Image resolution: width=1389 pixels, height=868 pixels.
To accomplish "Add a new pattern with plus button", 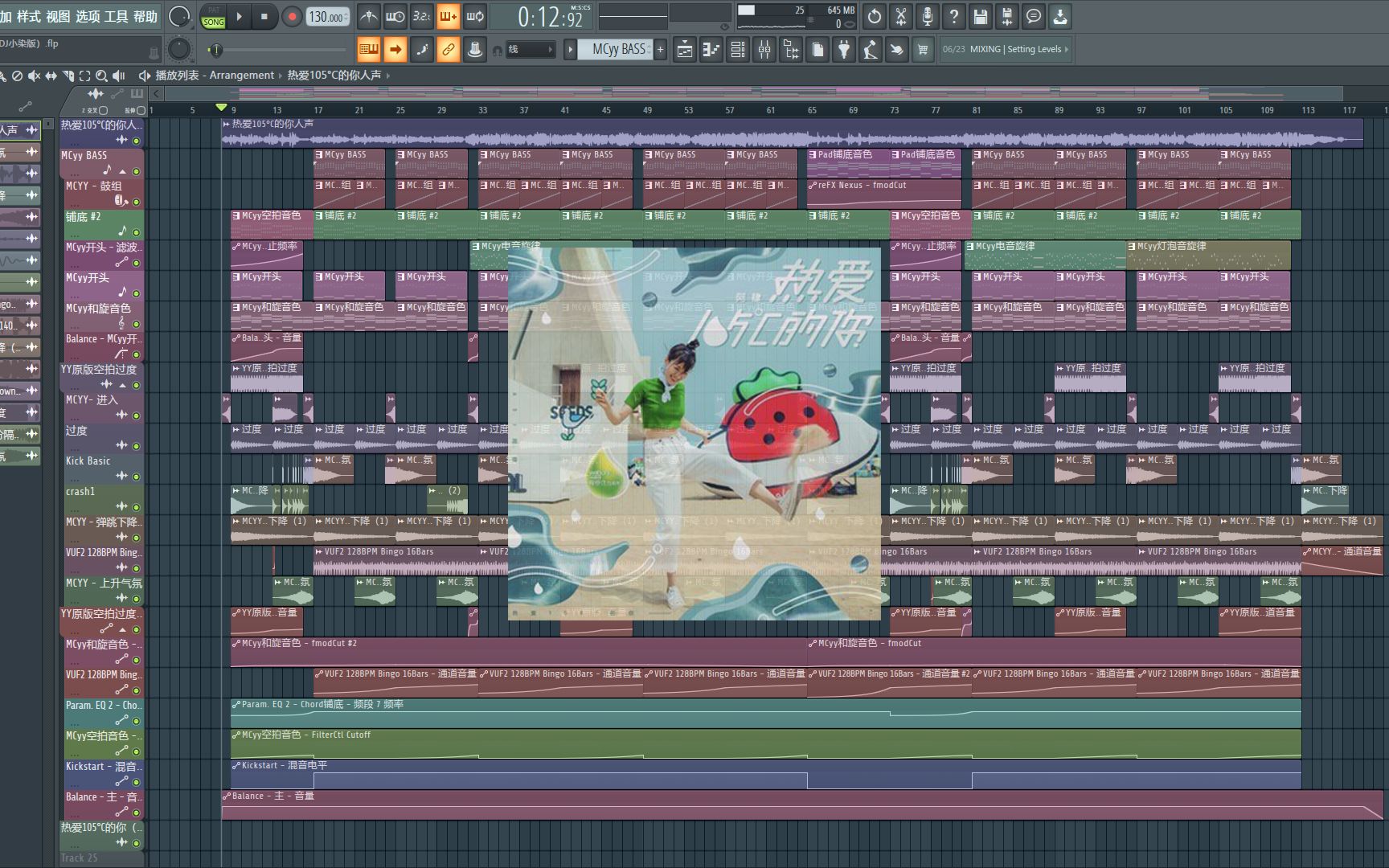I will coord(661,50).
